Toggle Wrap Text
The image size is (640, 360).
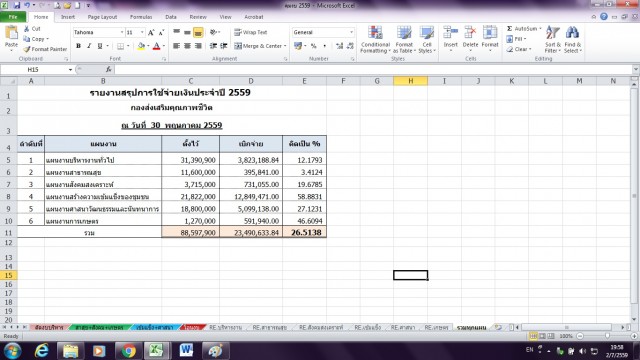pyautogui.click(x=251, y=32)
